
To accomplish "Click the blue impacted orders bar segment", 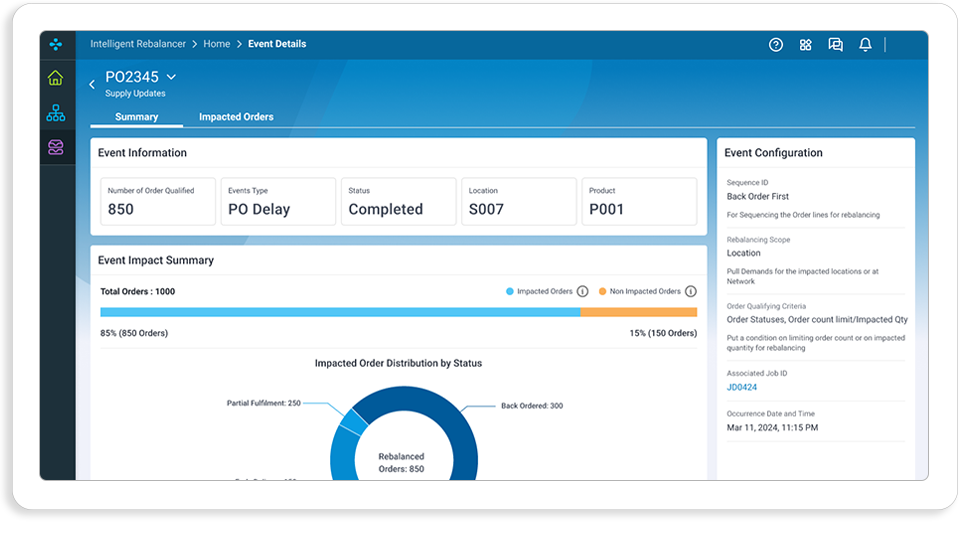I will [340, 312].
